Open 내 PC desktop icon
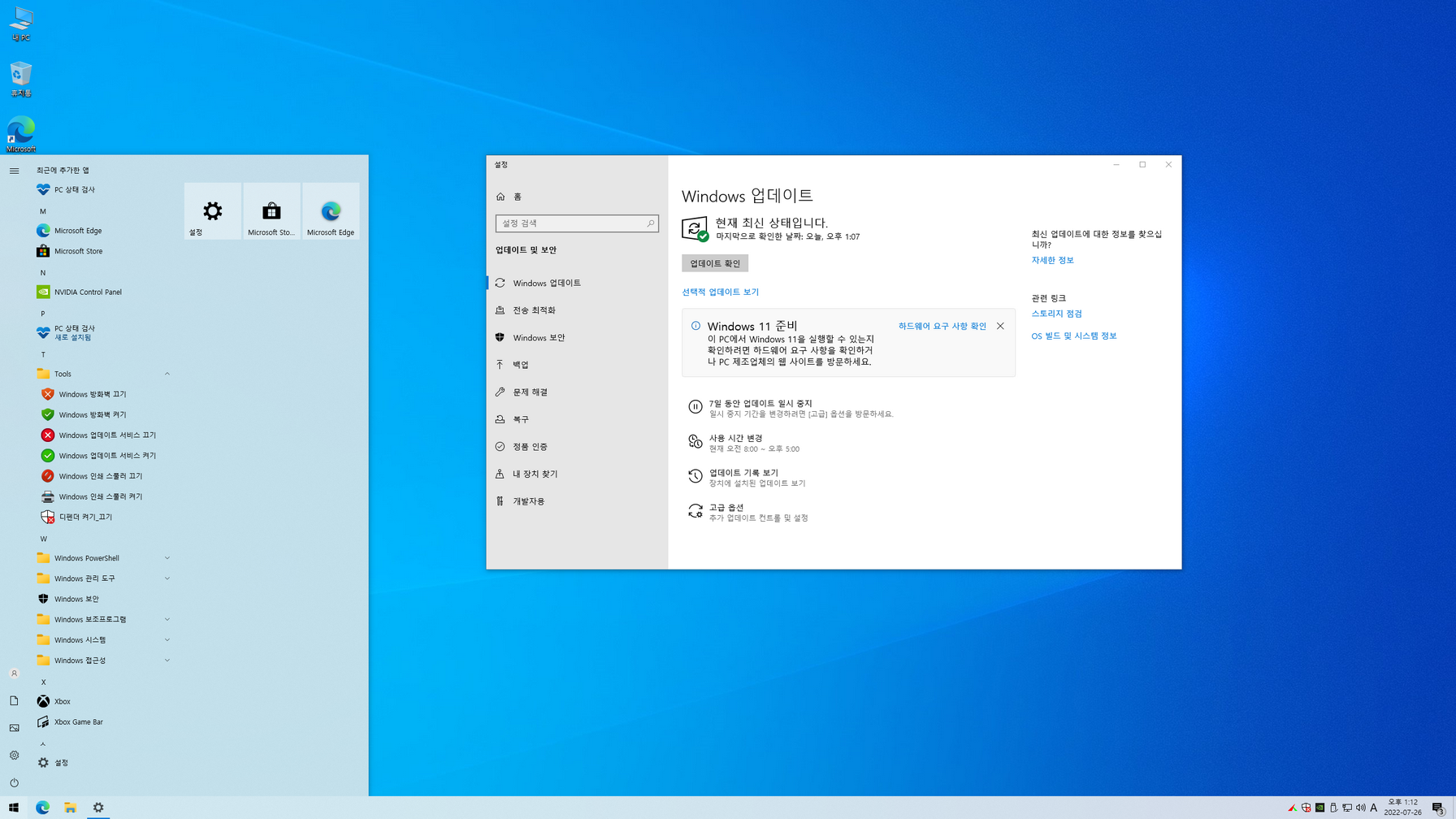The width and height of the screenshot is (1456, 819). tap(20, 24)
